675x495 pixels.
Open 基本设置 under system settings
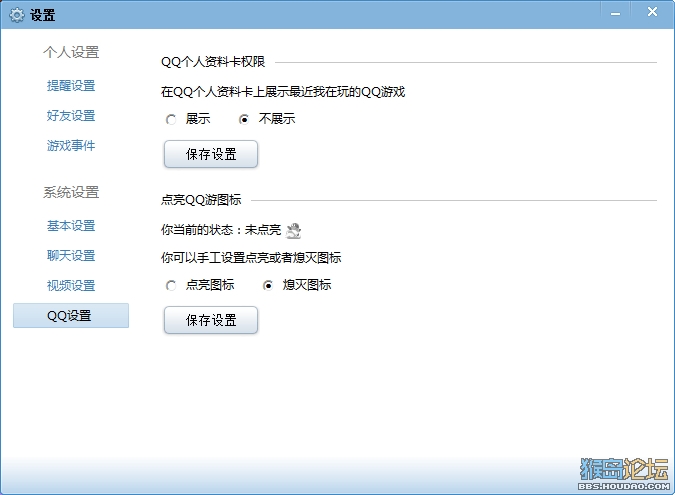pos(71,226)
